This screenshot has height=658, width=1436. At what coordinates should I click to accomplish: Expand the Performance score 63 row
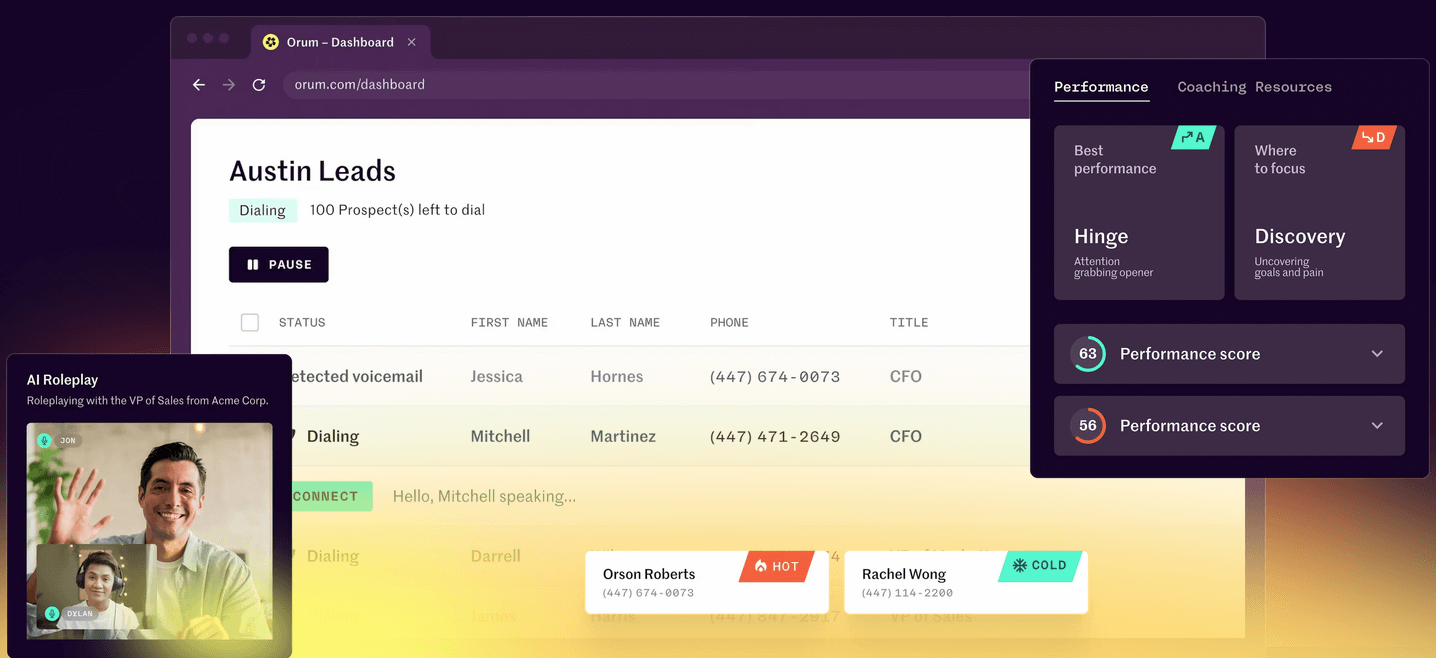[1377, 354]
